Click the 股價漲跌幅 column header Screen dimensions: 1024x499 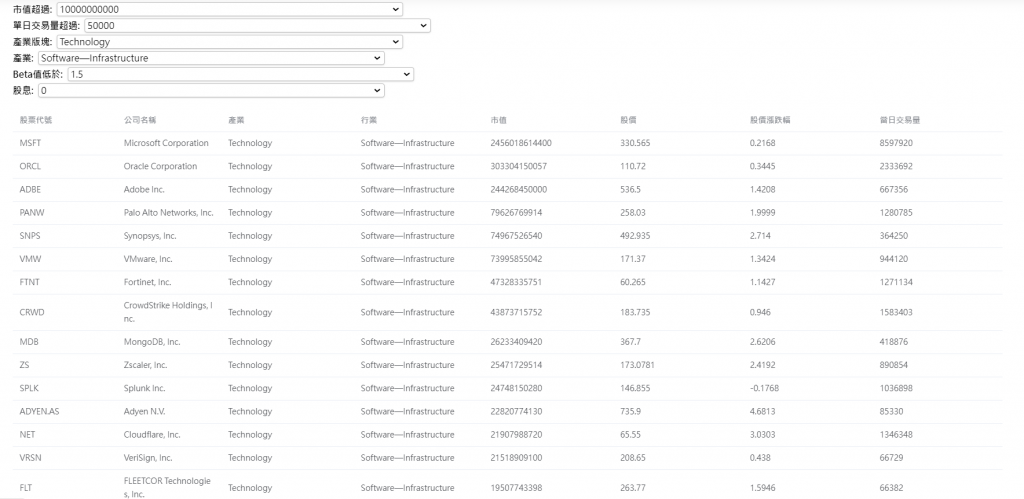point(771,120)
